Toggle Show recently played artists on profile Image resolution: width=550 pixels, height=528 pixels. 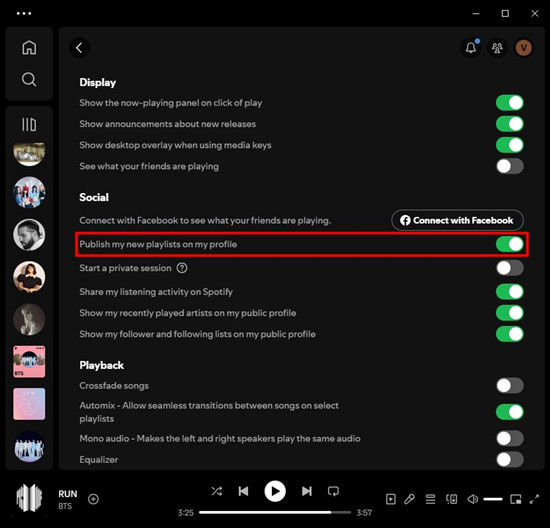point(510,313)
